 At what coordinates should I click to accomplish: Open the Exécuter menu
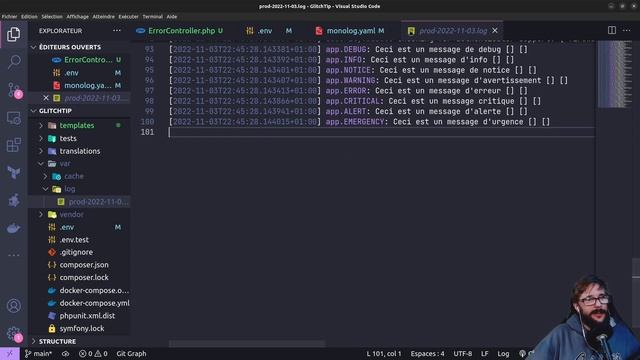[x=129, y=17]
